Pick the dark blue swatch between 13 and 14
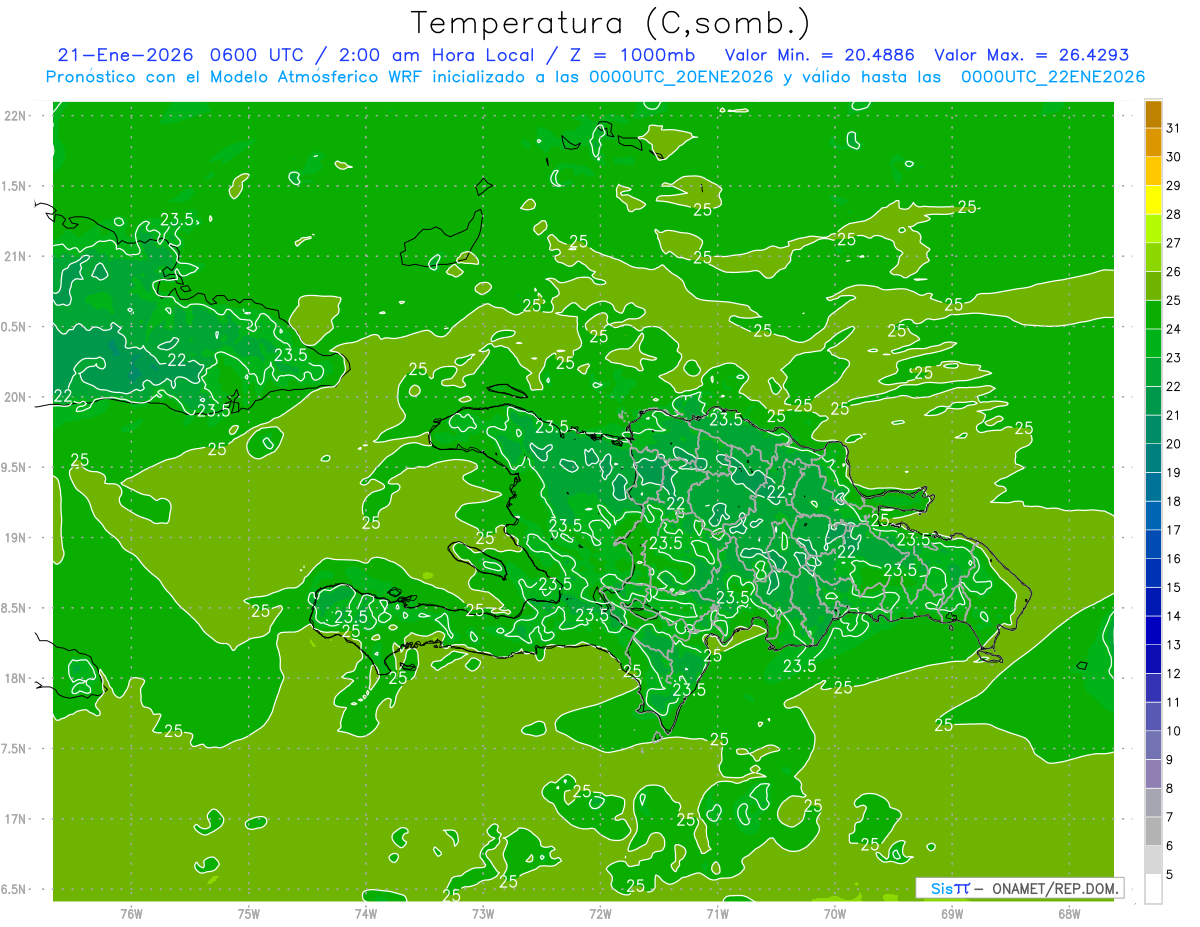Screen dimensions: 1200x927 click(1153, 630)
